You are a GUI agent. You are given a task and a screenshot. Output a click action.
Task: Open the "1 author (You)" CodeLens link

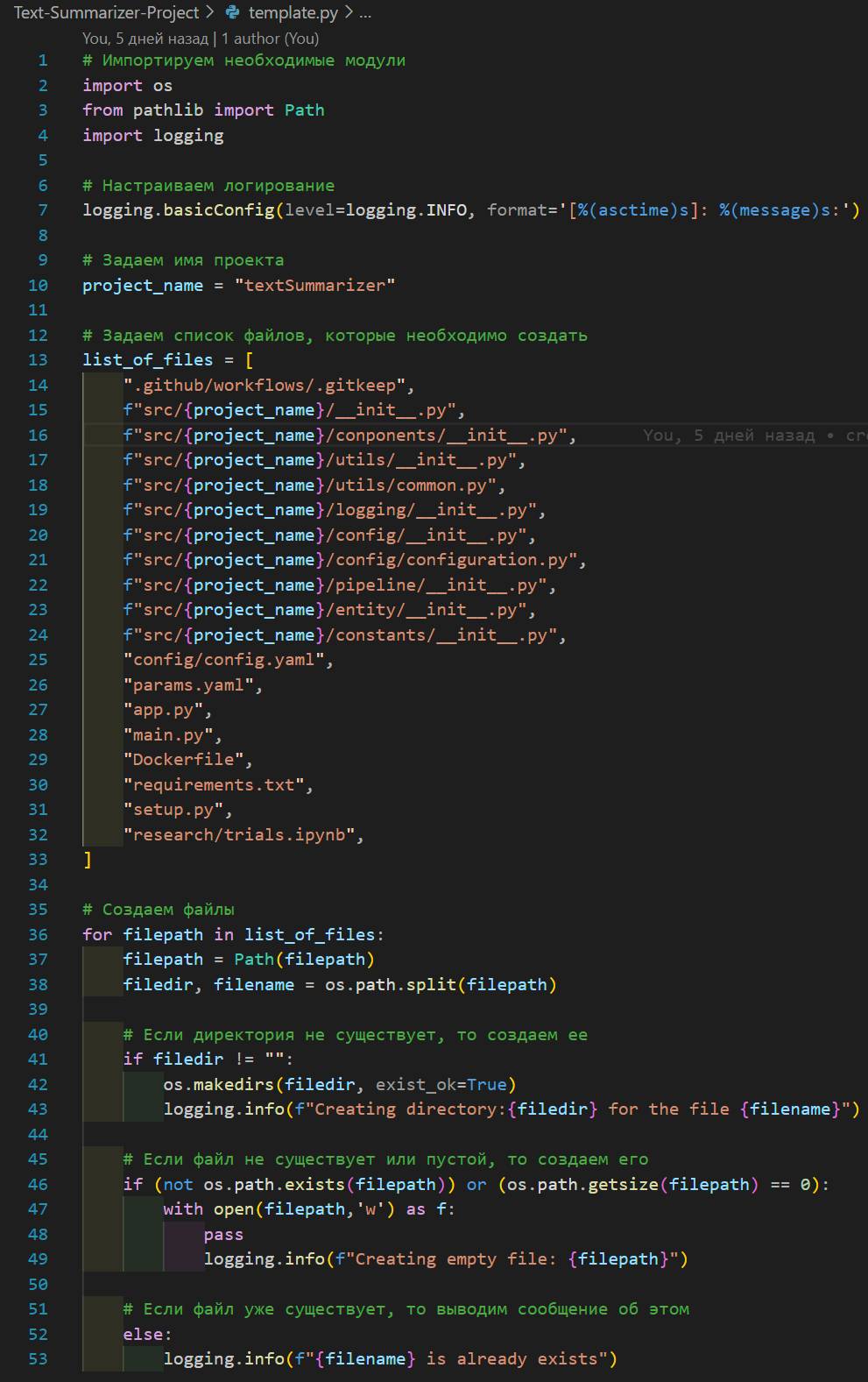(x=270, y=39)
